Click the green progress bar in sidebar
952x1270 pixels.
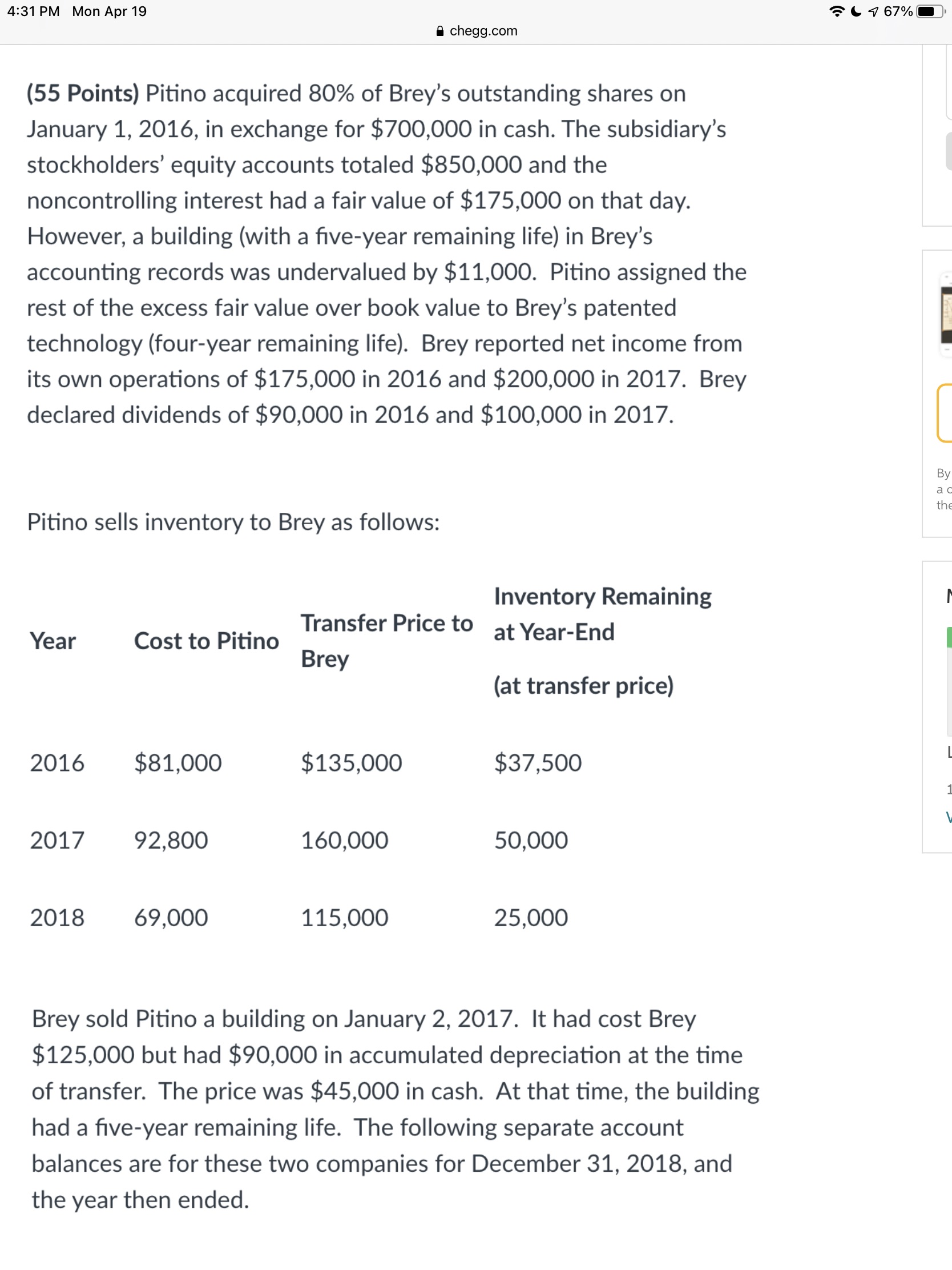(949, 637)
